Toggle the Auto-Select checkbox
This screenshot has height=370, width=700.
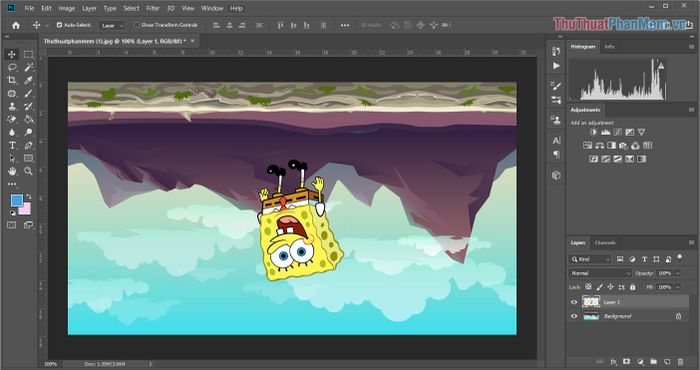click(x=59, y=25)
